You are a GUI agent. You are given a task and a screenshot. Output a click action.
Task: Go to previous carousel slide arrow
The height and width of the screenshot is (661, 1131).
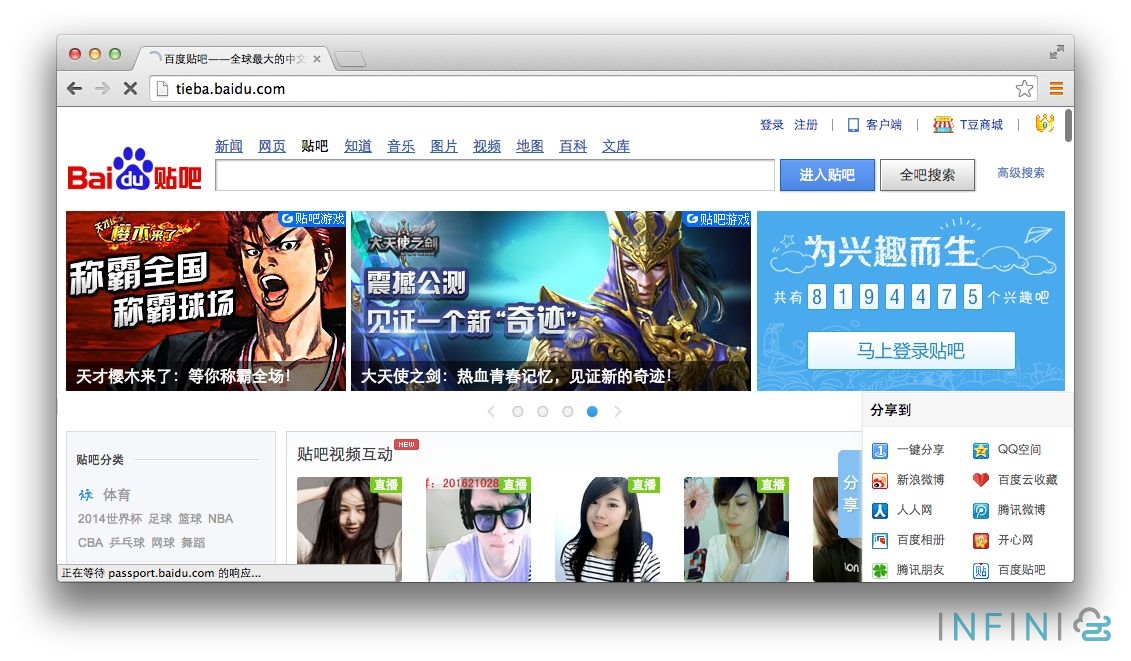[x=491, y=411]
